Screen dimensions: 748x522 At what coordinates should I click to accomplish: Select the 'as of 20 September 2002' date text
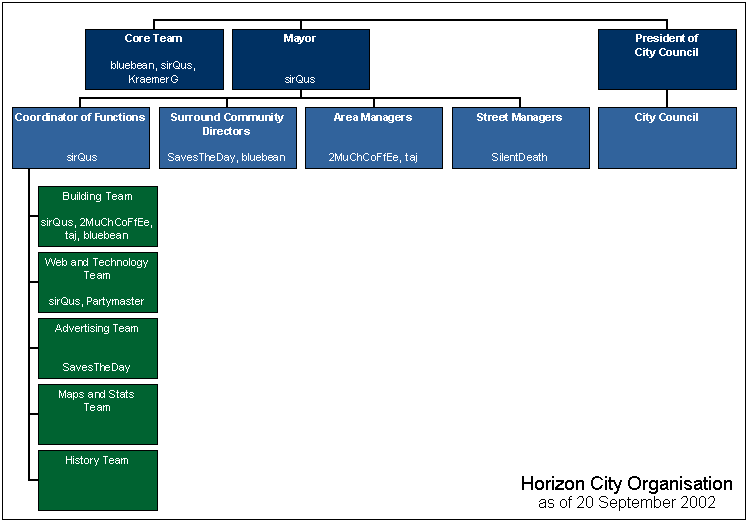626,503
